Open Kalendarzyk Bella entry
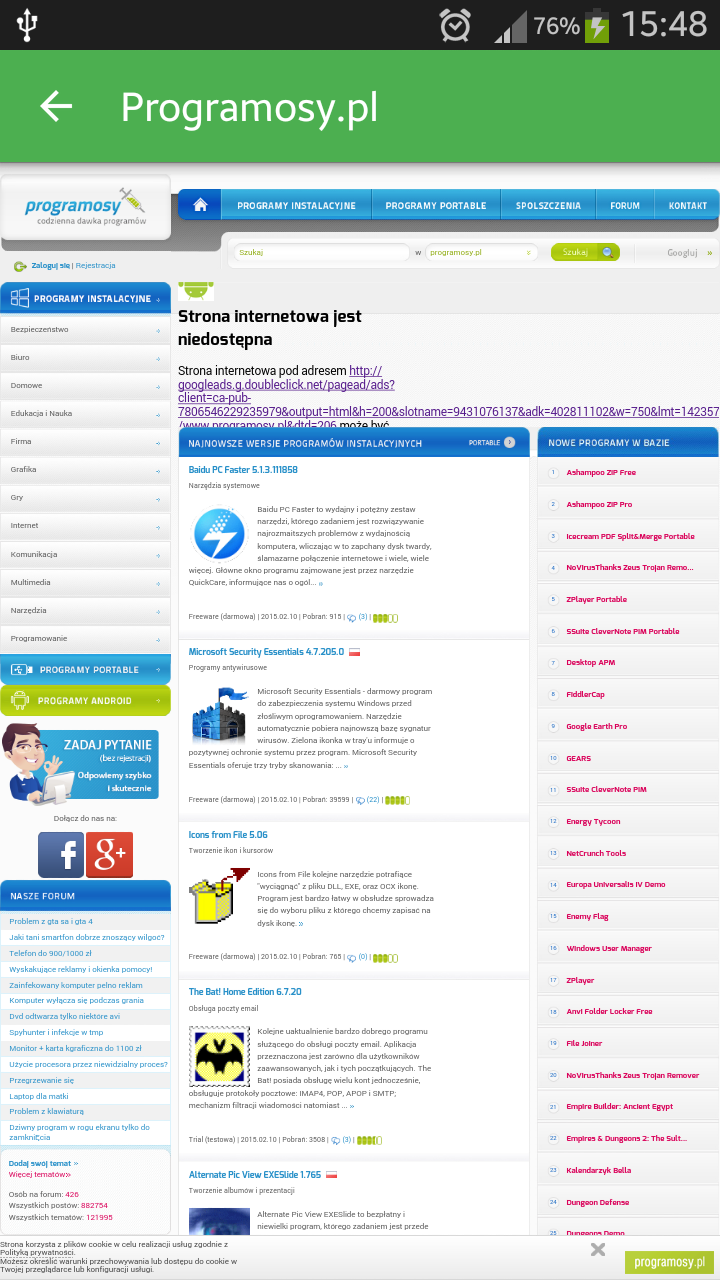 coord(599,1170)
